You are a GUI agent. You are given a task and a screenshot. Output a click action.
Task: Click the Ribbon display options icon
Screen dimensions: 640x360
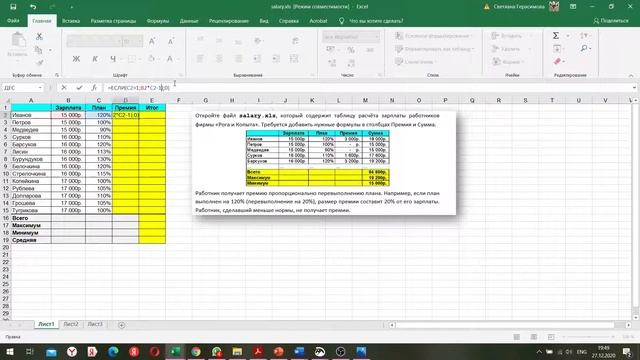point(573,7)
